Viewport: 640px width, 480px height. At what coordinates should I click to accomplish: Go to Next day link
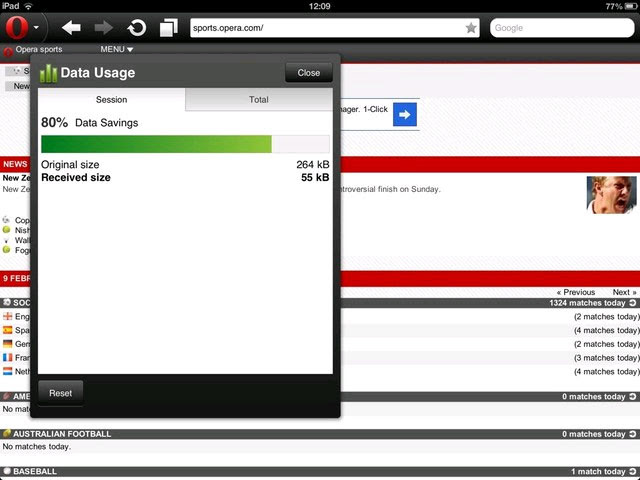[x=624, y=292]
